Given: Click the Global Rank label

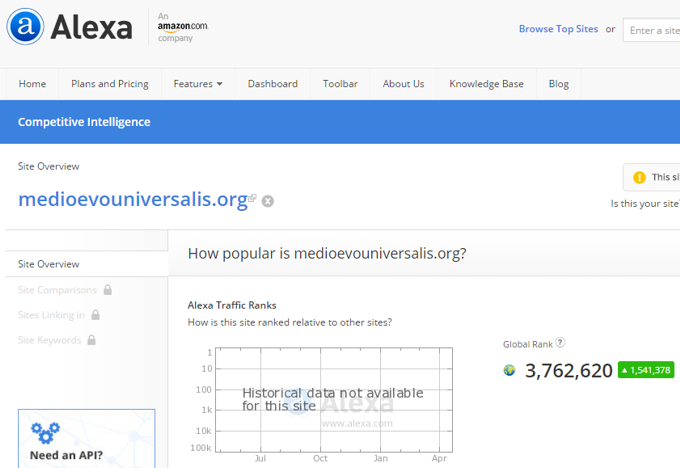Looking at the screenshot, I should (x=528, y=344).
